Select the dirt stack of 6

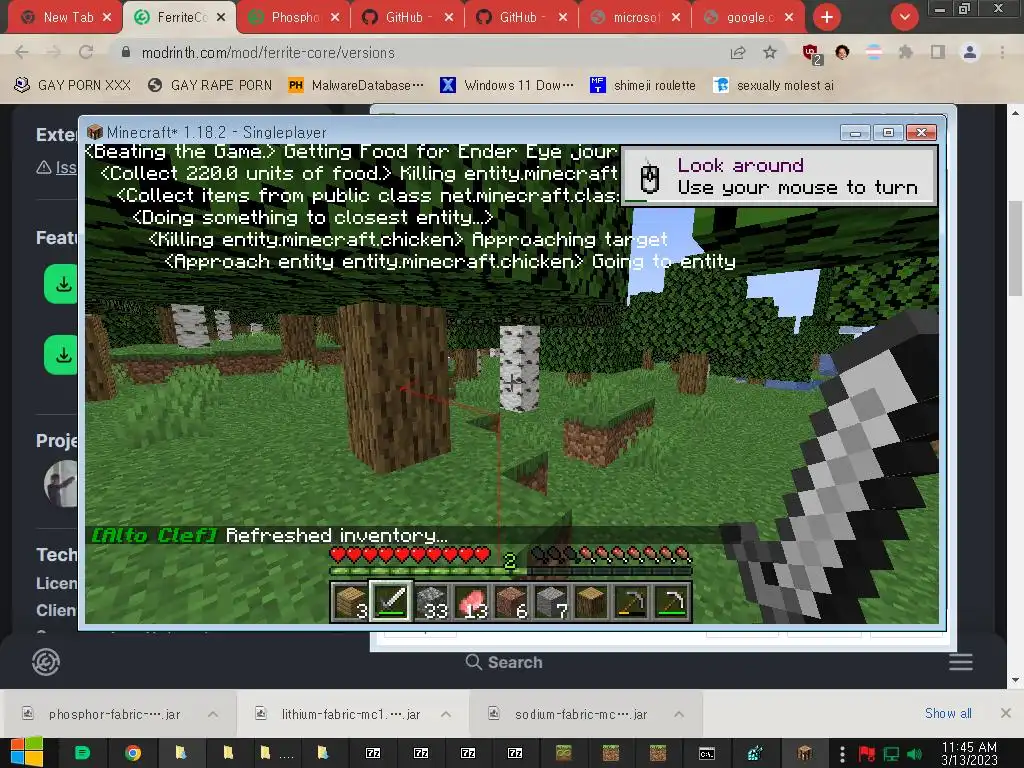[511, 601]
